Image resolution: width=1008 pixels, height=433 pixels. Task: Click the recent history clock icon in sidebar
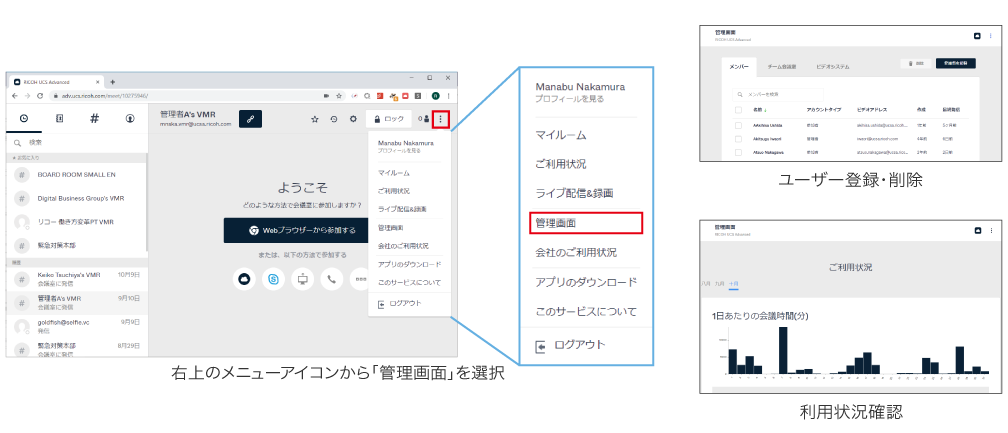point(24,118)
